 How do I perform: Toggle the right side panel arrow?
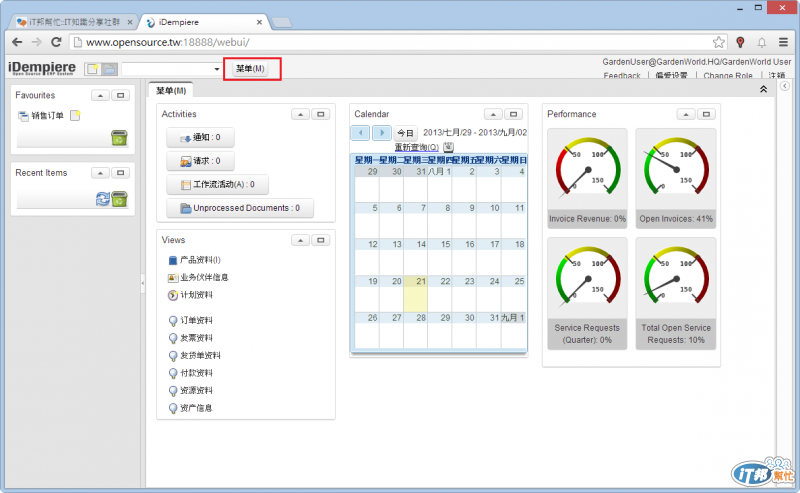tap(785, 86)
